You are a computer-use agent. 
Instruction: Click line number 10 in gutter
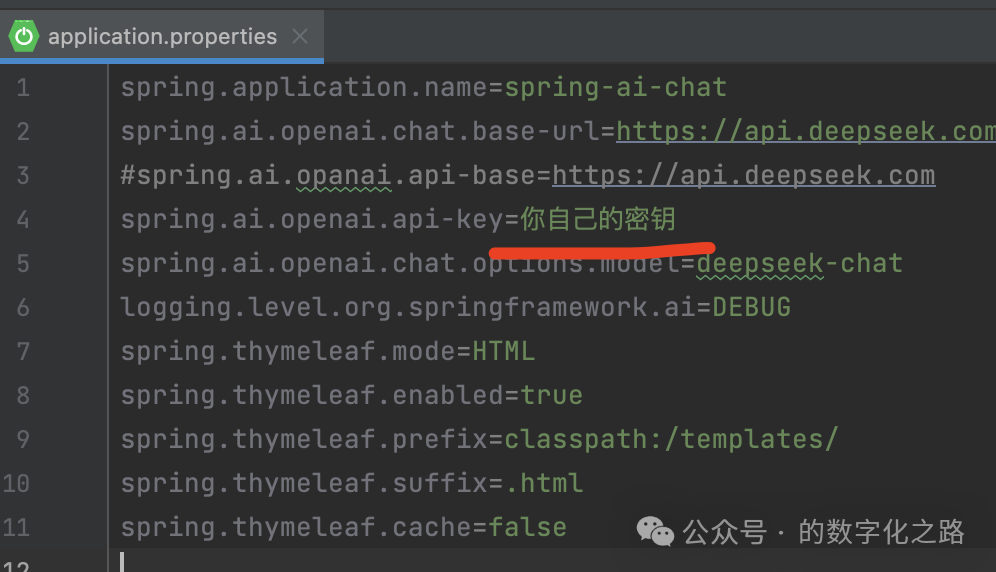(17, 484)
